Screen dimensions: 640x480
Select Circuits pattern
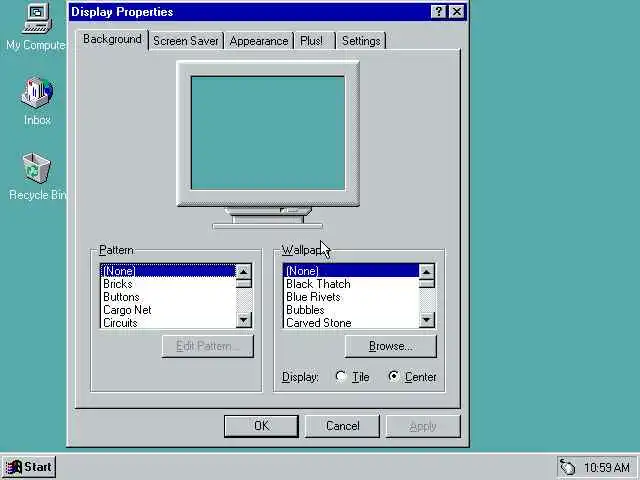168,322
